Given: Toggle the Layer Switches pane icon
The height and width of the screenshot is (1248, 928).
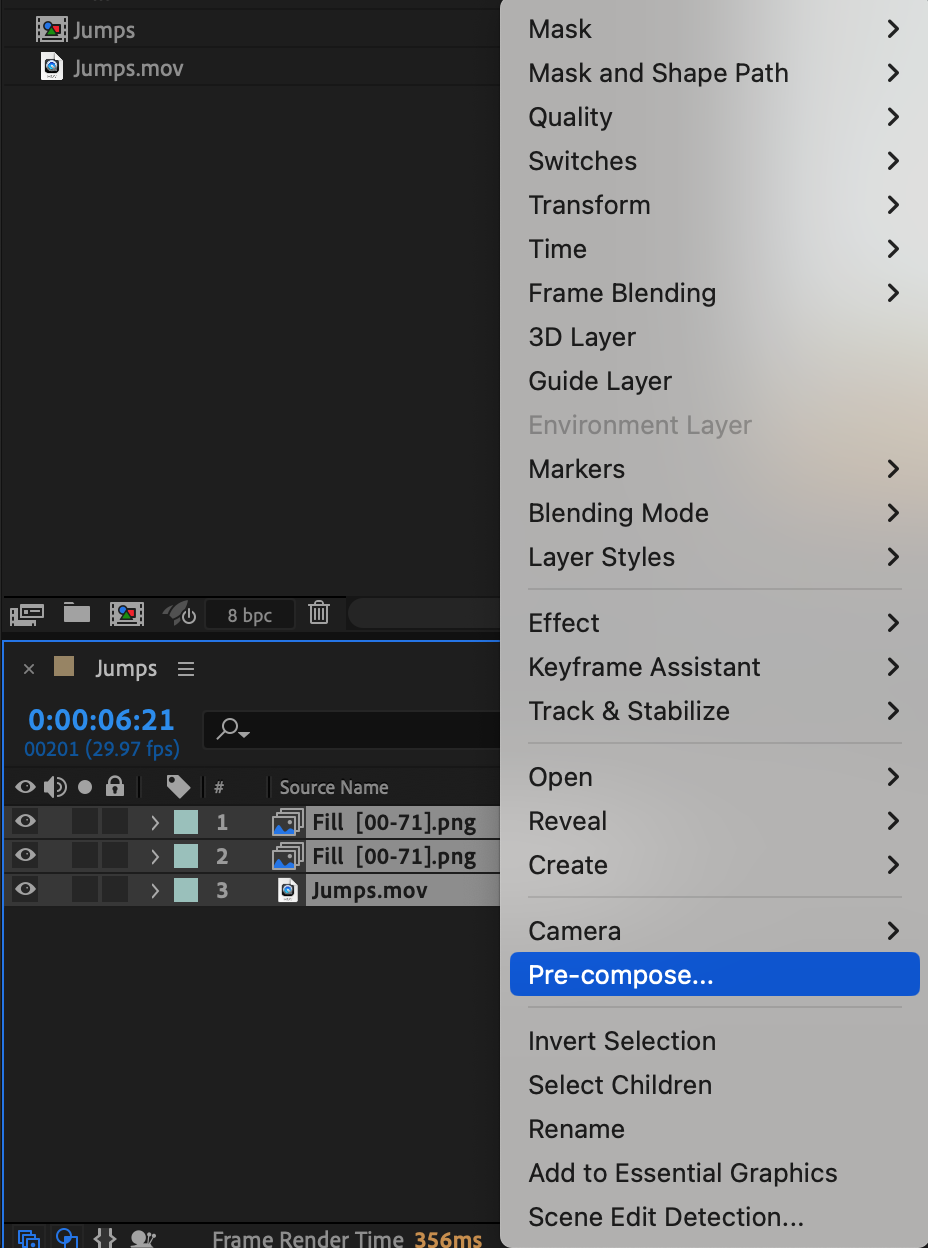Looking at the screenshot, I should (28, 1238).
